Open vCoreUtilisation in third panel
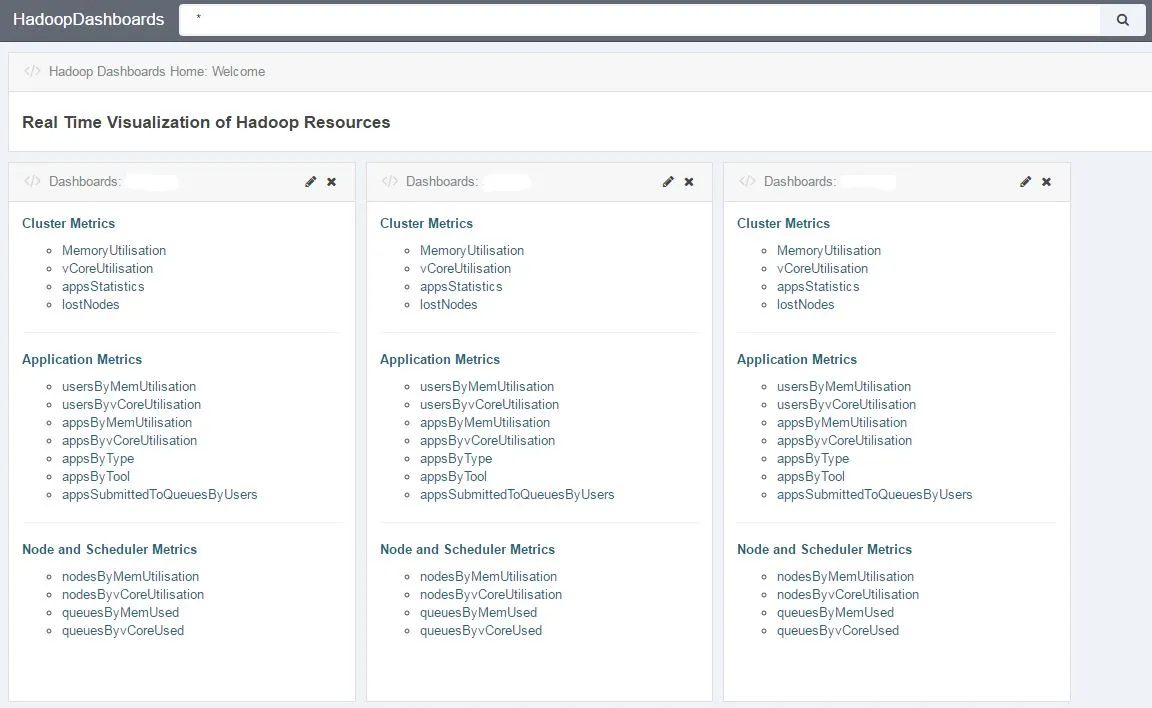The width and height of the screenshot is (1152, 708). [x=822, y=269]
